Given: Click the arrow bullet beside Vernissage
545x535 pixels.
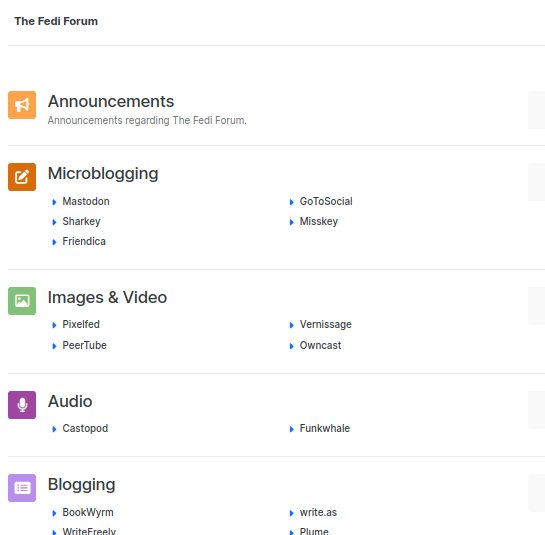Looking at the screenshot, I should (292, 325).
